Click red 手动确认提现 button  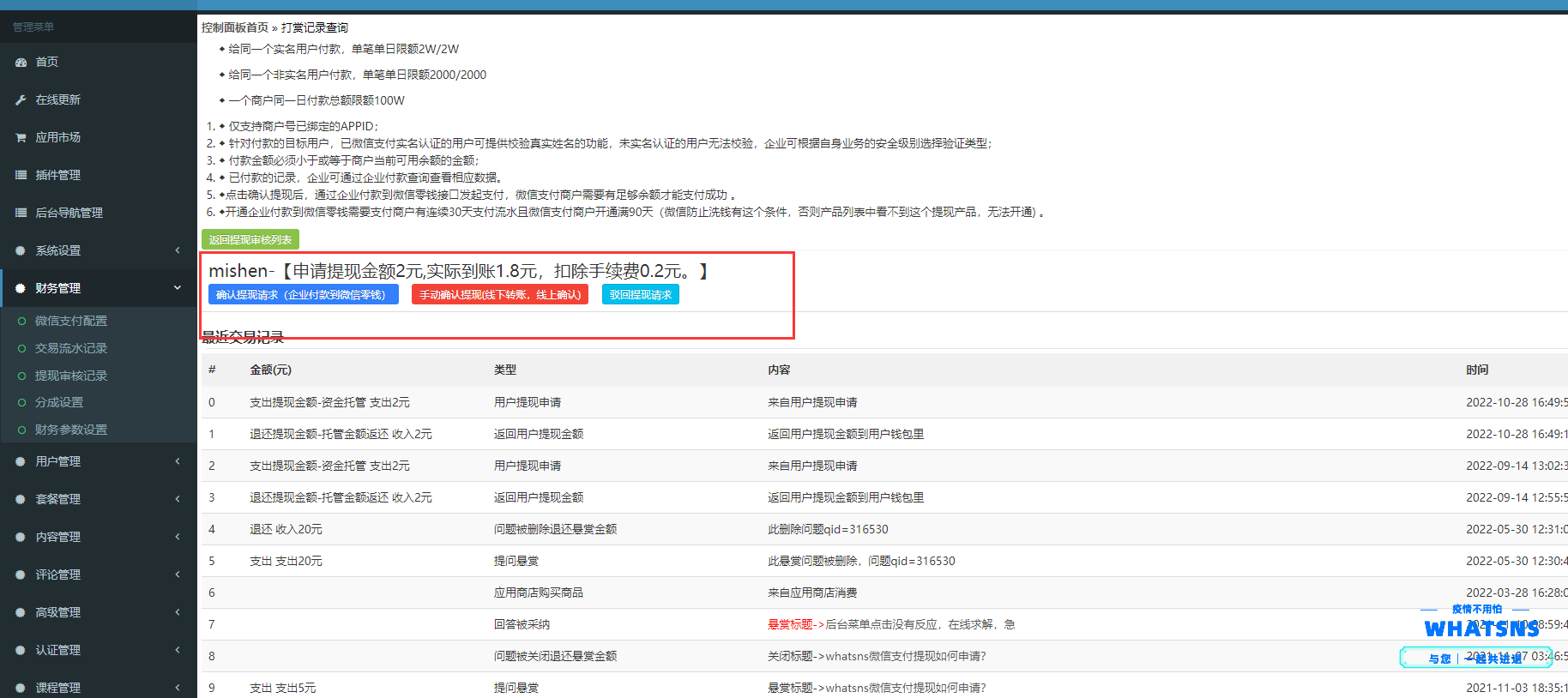500,294
